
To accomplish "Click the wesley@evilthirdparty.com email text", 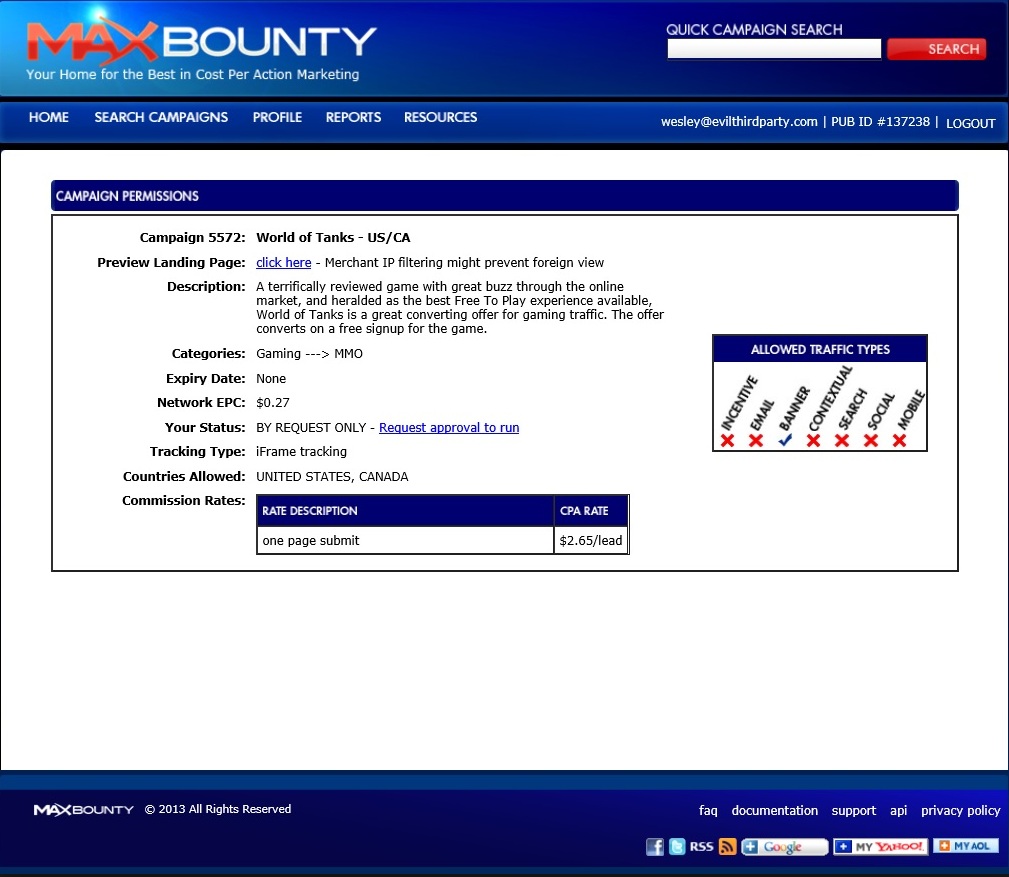I will [x=739, y=122].
